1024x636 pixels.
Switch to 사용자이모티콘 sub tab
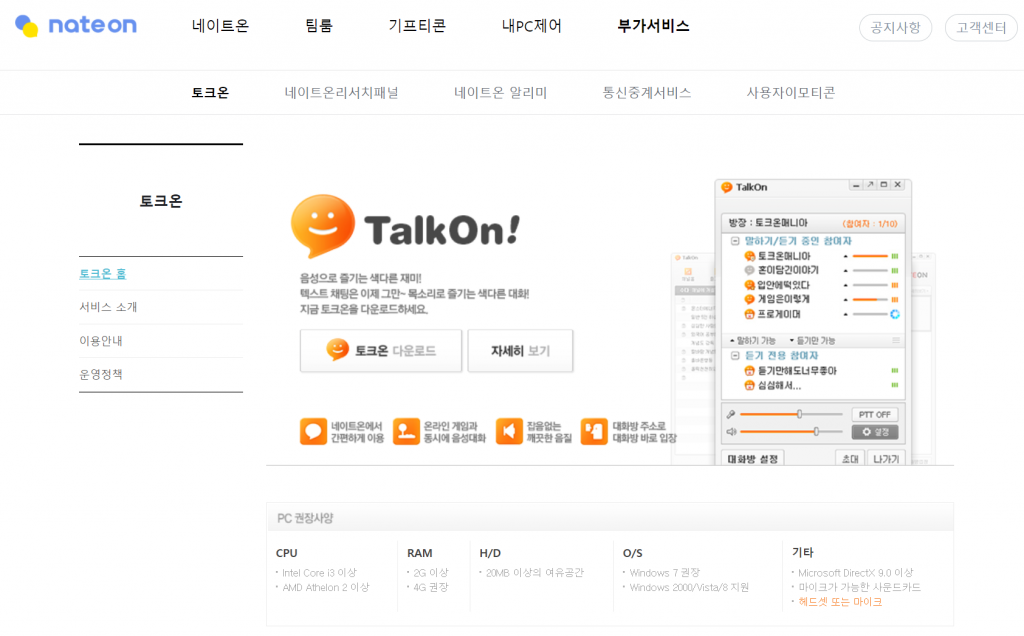pyautogui.click(x=791, y=93)
